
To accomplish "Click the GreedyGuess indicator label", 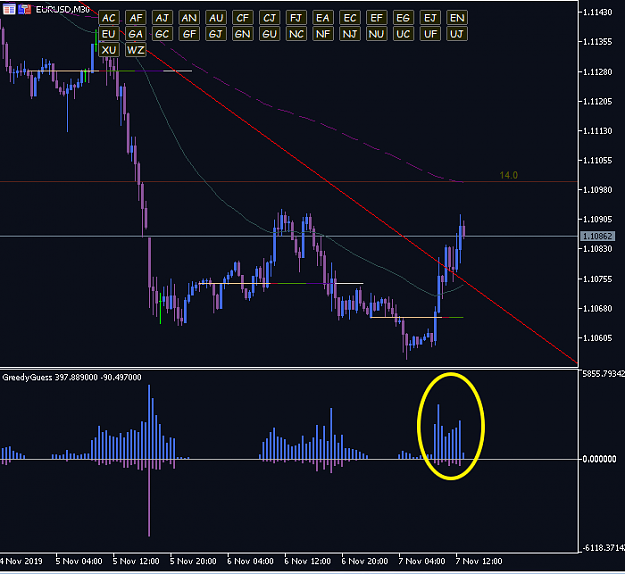I will click(72, 377).
